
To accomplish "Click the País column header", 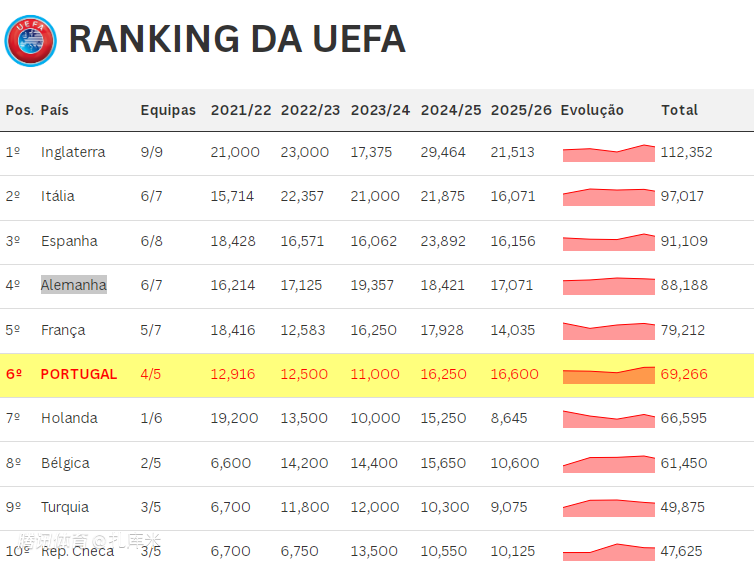I will (x=55, y=110).
